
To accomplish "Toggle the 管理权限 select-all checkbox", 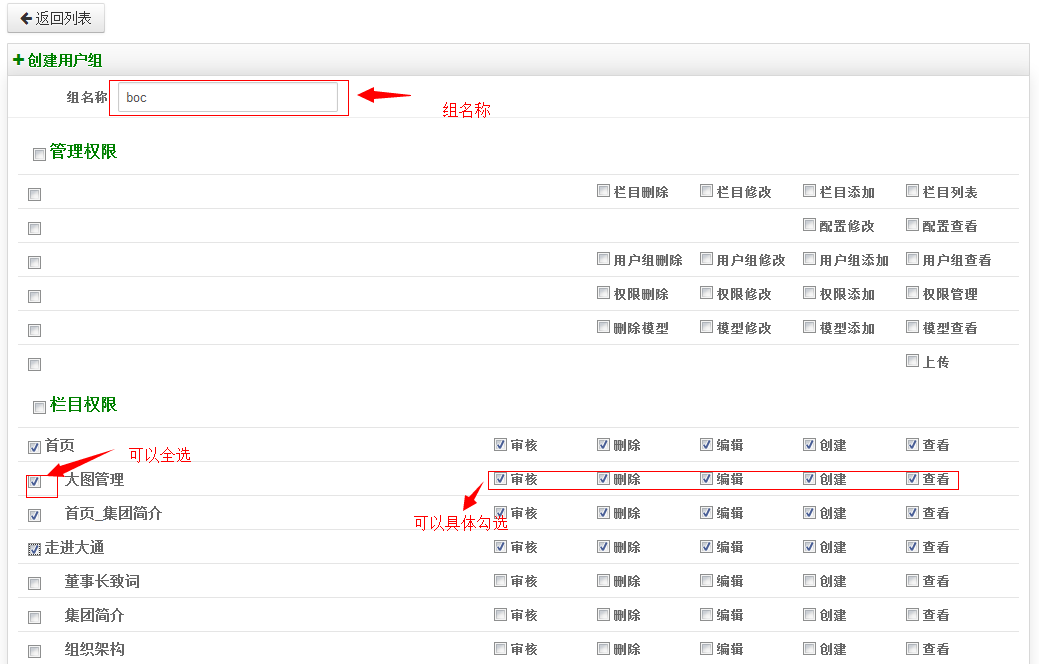I will click(x=39, y=154).
